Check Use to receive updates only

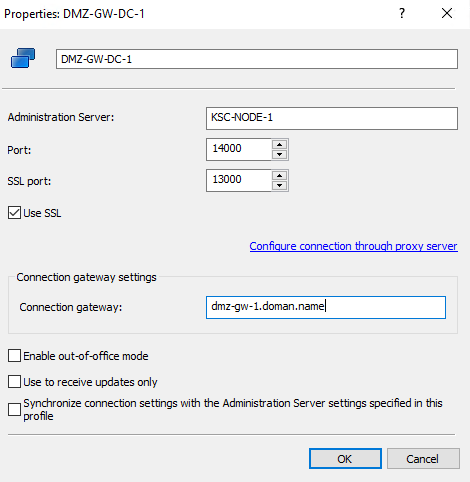pyautogui.click(x=14, y=382)
